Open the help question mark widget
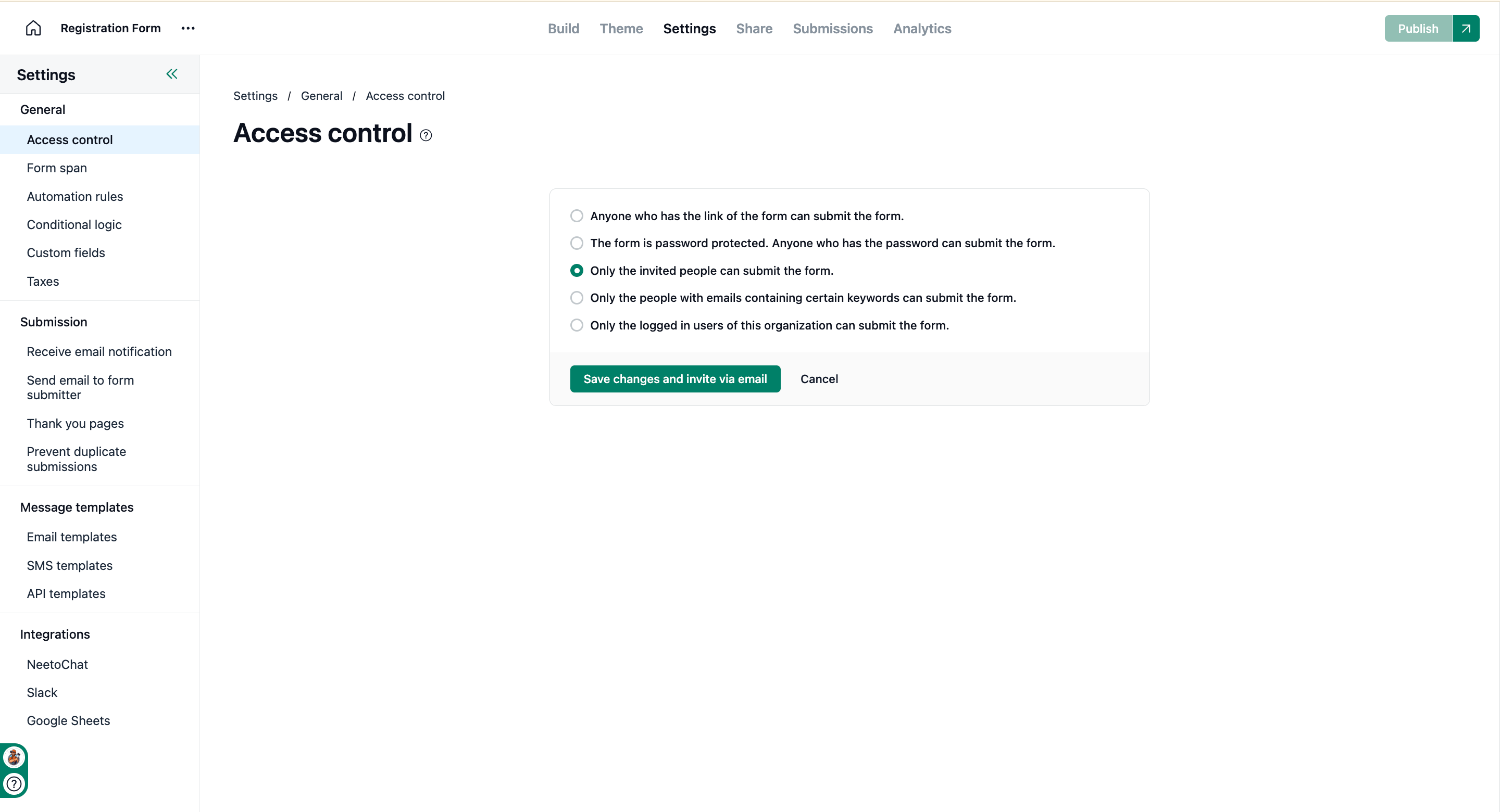The height and width of the screenshot is (812, 1500). pyautogui.click(x=14, y=783)
